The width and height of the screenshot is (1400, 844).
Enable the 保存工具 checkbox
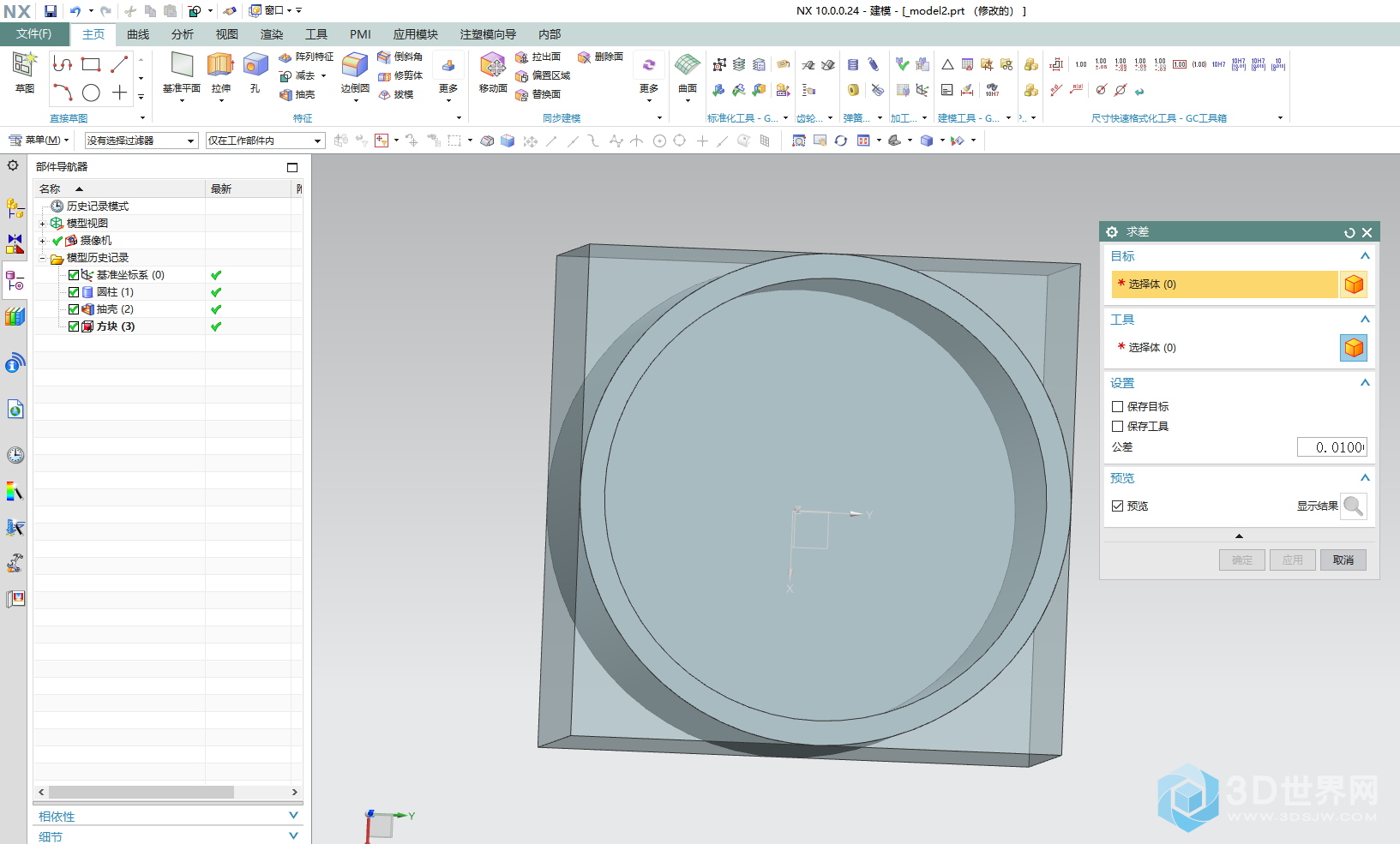pos(1117,427)
